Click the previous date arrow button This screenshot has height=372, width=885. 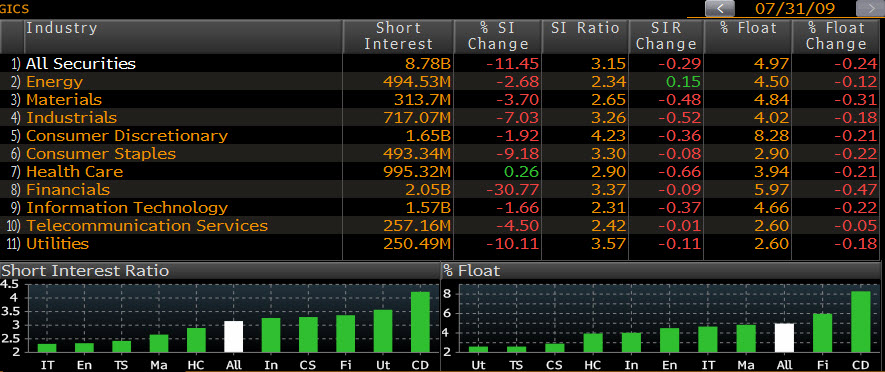(720, 8)
